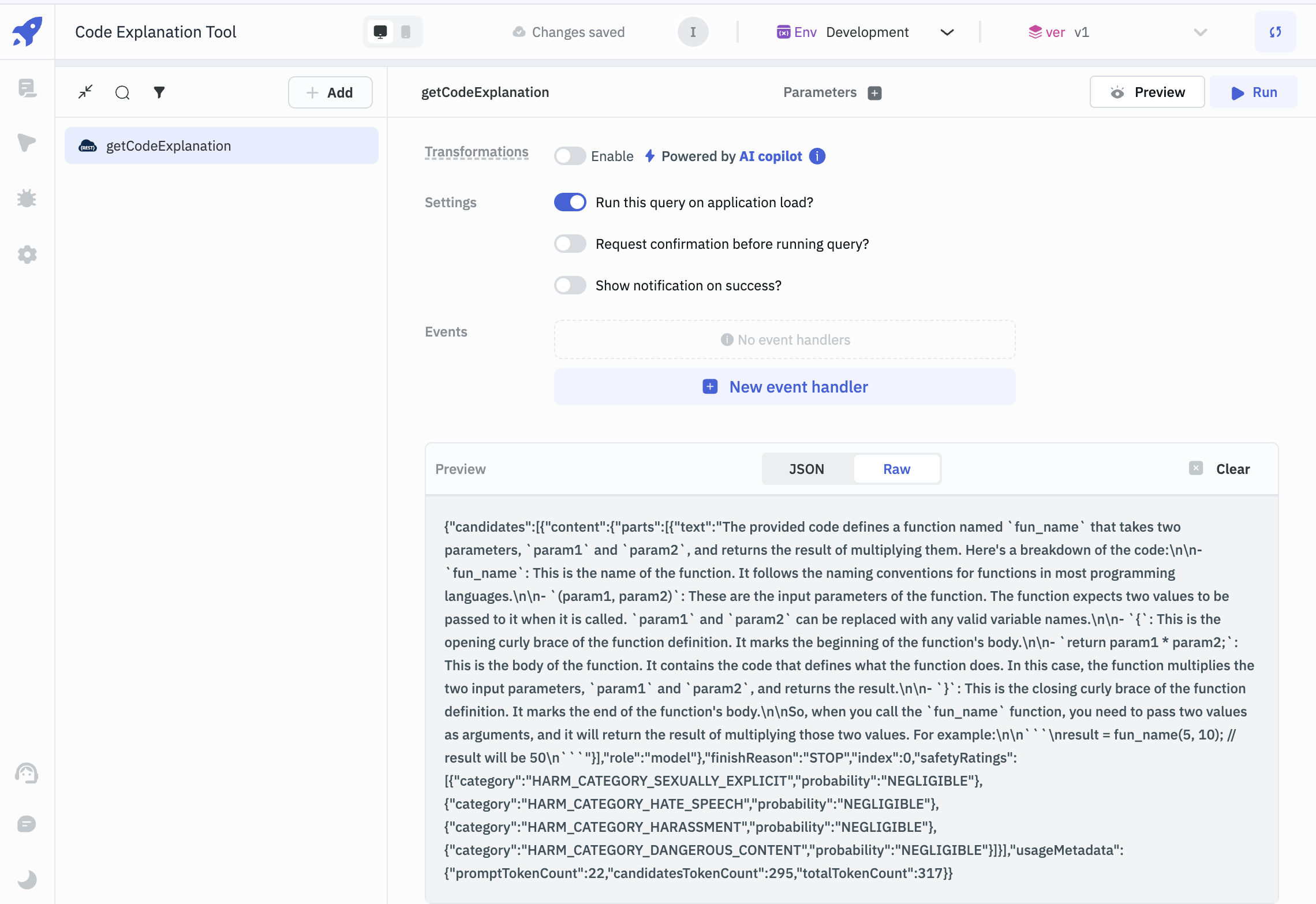Viewport: 1316px width, 904px height.
Task: Expand the Env Development dropdown
Action: (x=947, y=32)
